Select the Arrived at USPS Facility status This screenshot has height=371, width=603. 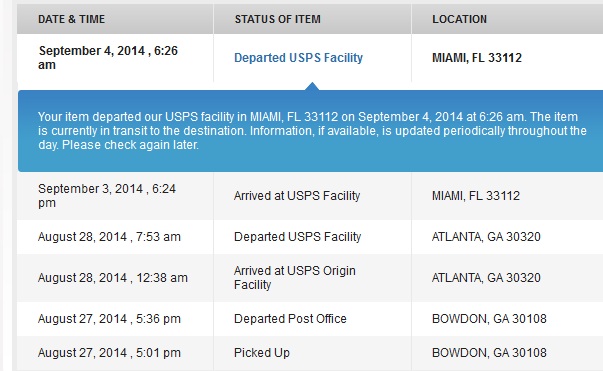(x=297, y=196)
